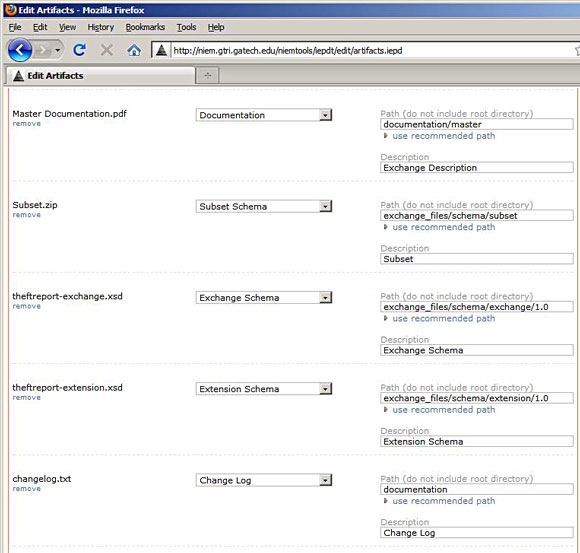
Task: Click the URL address bar field
Action: pyautogui.click(x=372, y=50)
